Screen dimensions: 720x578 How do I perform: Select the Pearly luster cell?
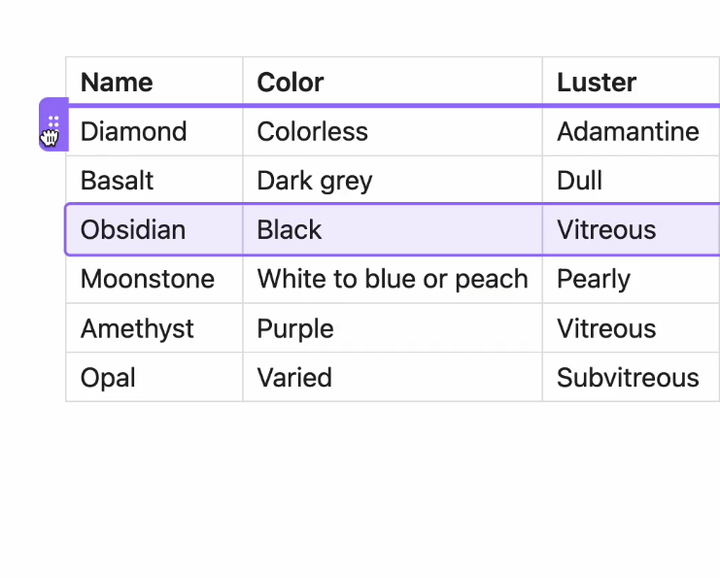tap(593, 278)
